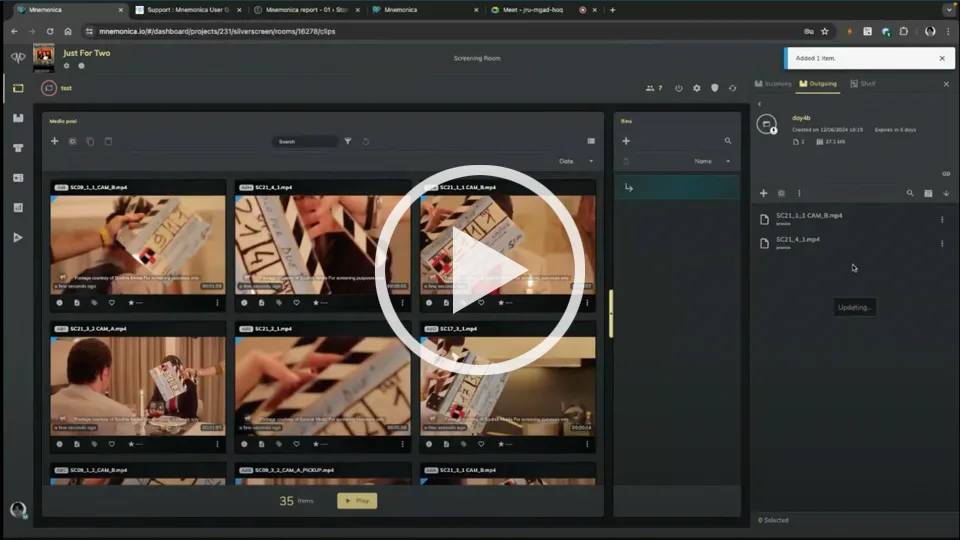Search bins with the magnifier icon
Image resolution: width=960 pixels, height=540 pixels.
pos(728,141)
